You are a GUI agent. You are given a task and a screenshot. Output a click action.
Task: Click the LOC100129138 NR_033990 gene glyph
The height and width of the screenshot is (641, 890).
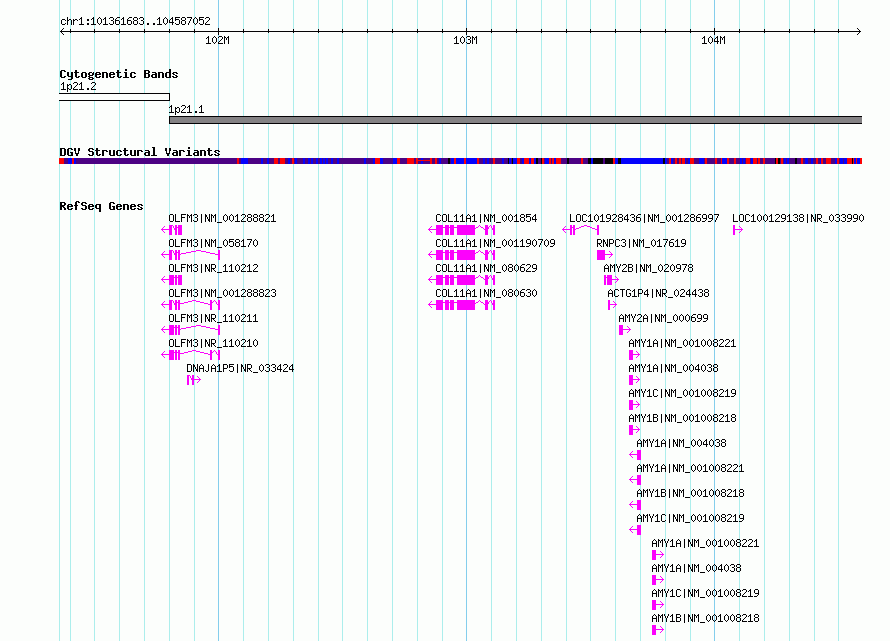pyautogui.click(x=737, y=230)
